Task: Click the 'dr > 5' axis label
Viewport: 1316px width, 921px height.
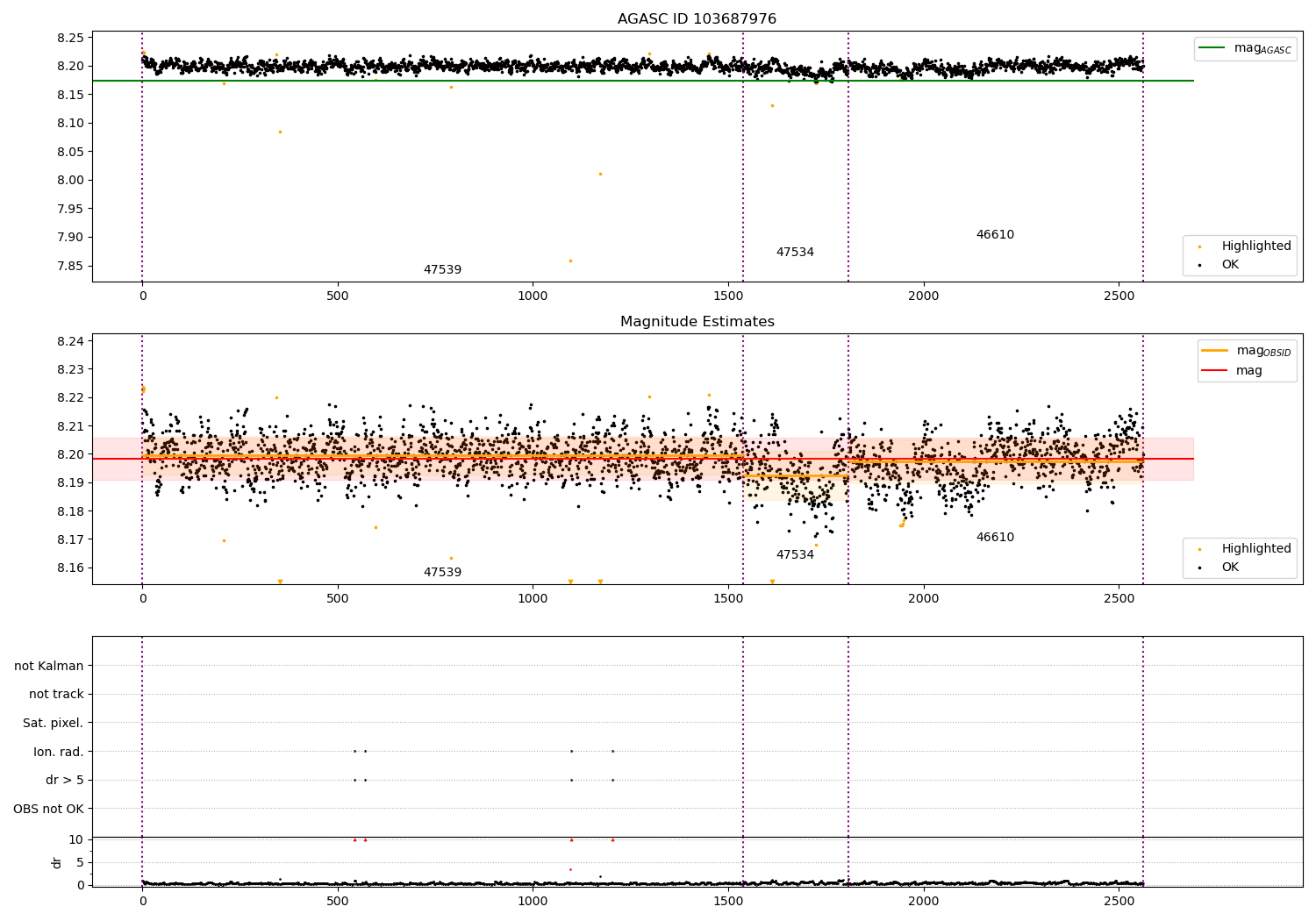Action: 65,781
